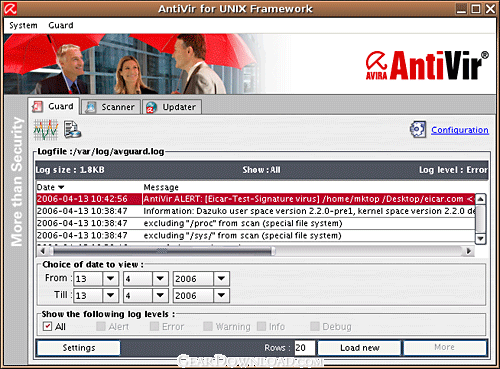The width and height of the screenshot is (500, 369).
Task: Toggle the Error log level checkbox
Action: coord(154,326)
